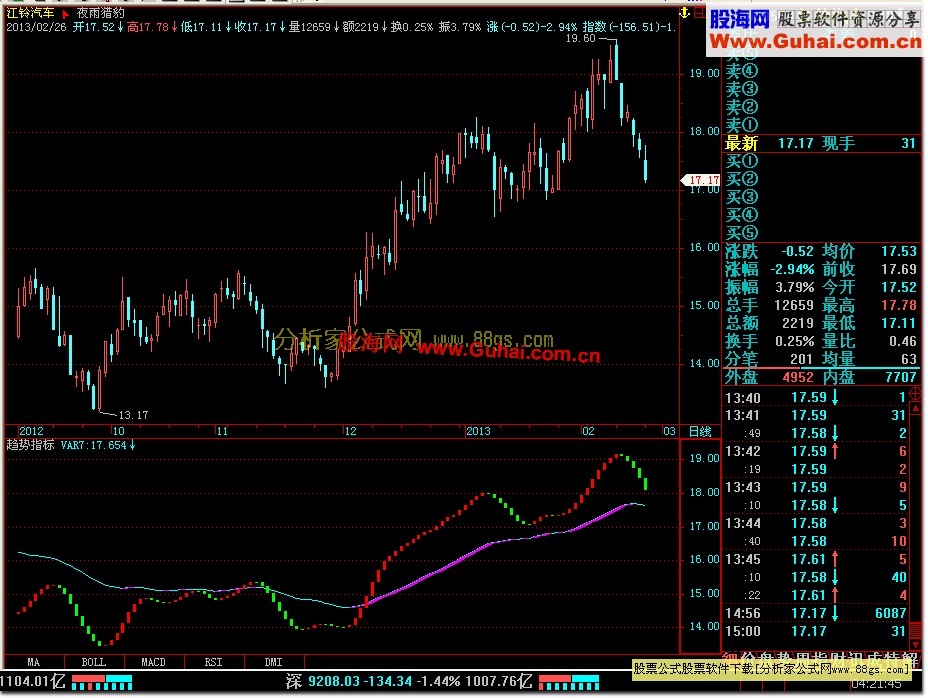
Task: Click the stock name 江铃汽车
Action: [30, 12]
